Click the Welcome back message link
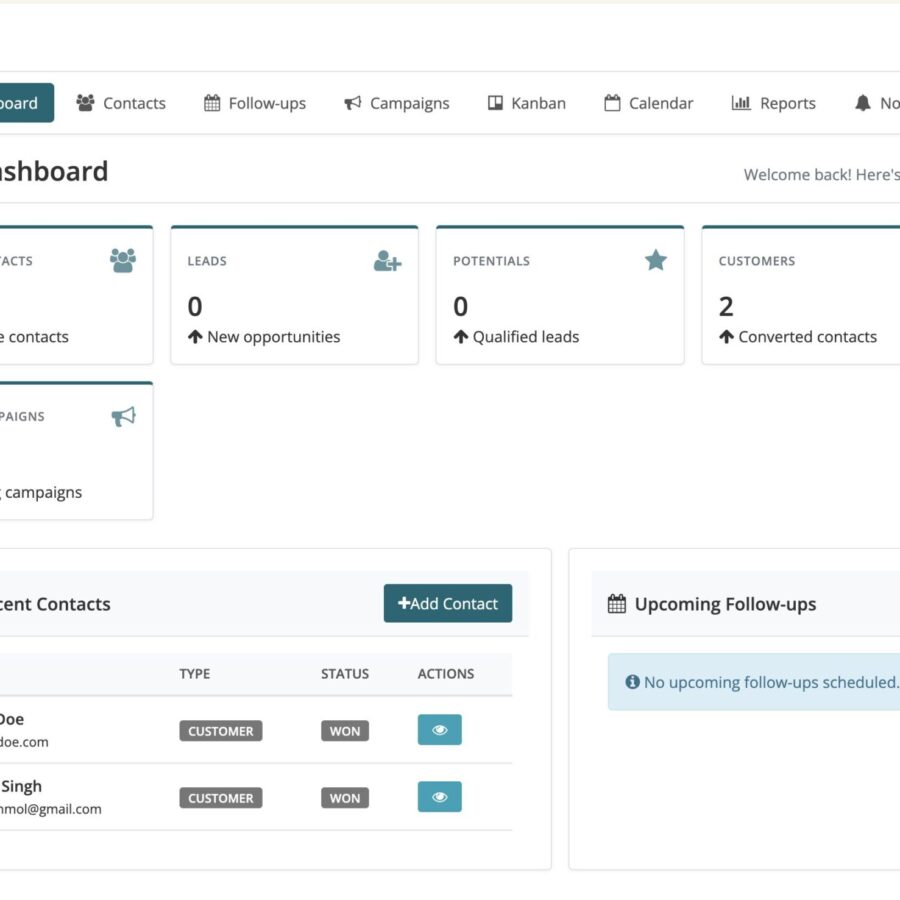This screenshot has width=900, height=900. [x=820, y=174]
